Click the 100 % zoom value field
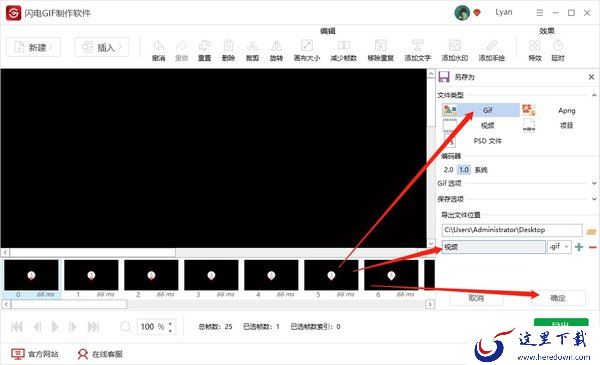This screenshot has width=600, height=365. click(152, 327)
